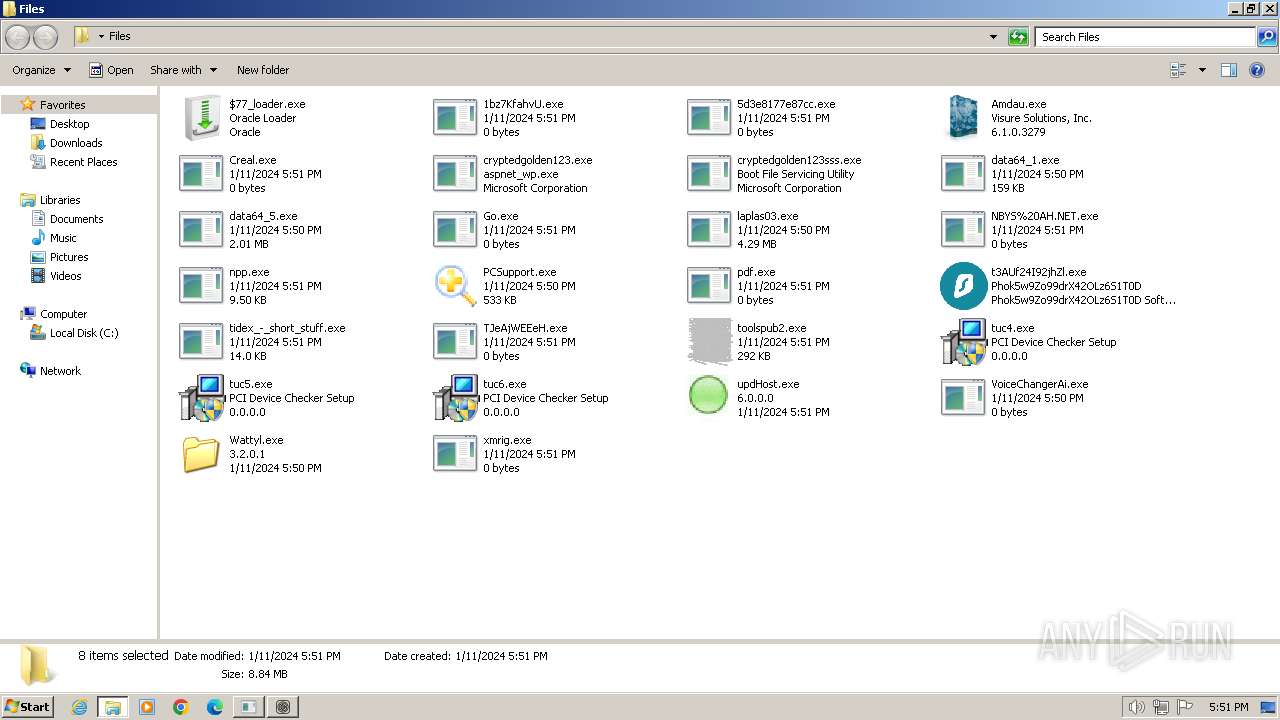Viewport: 1280px width, 720px height.
Task: Click the Back navigation arrow
Action: (18, 37)
